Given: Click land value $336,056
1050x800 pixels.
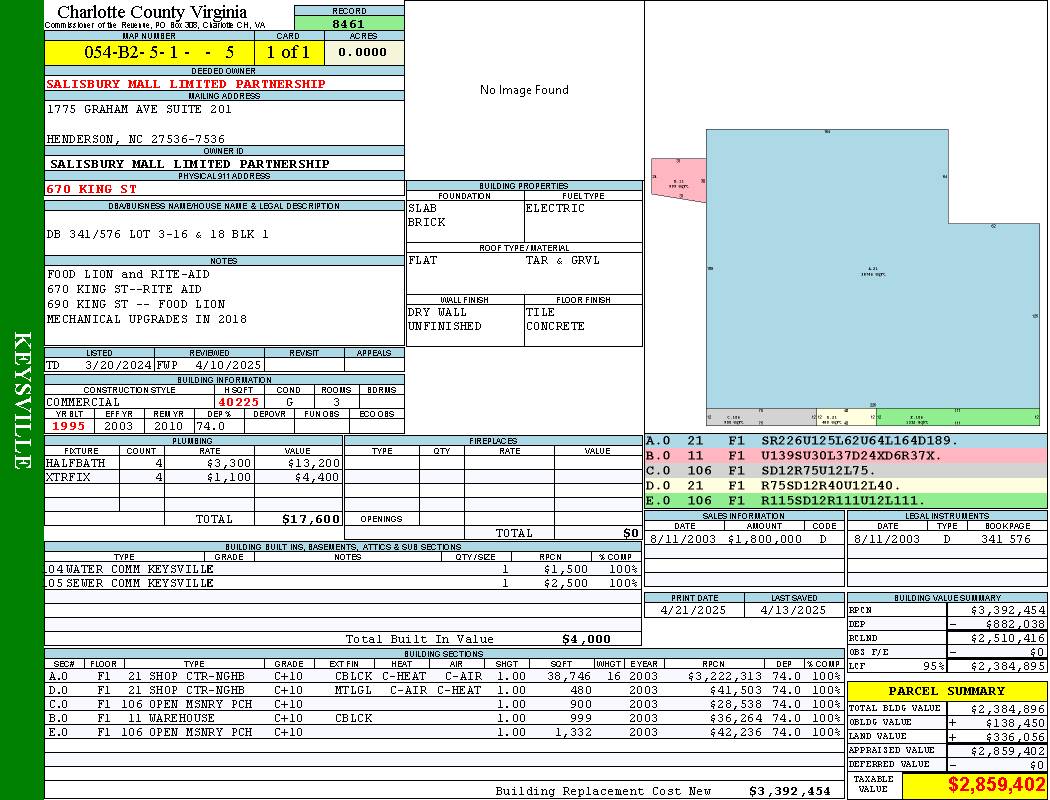Looking at the screenshot, I should click(x=1015, y=736).
